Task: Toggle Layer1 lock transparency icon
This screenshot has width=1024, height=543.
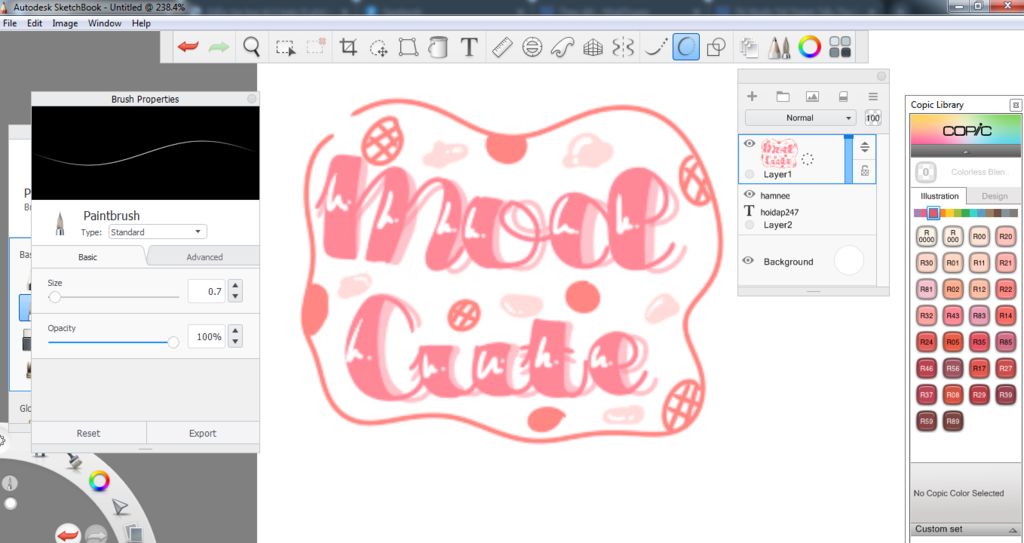Action: click(865, 171)
